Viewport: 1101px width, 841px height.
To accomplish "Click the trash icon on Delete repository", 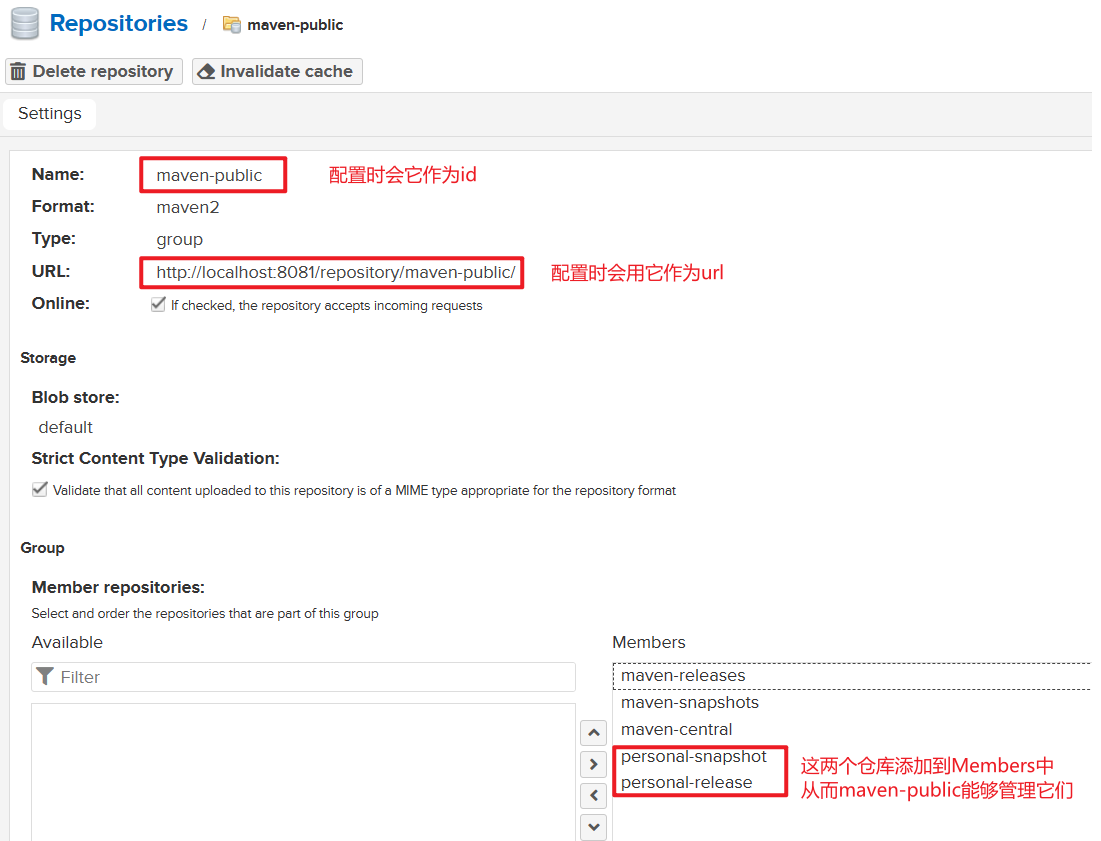I will tap(18, 72).
